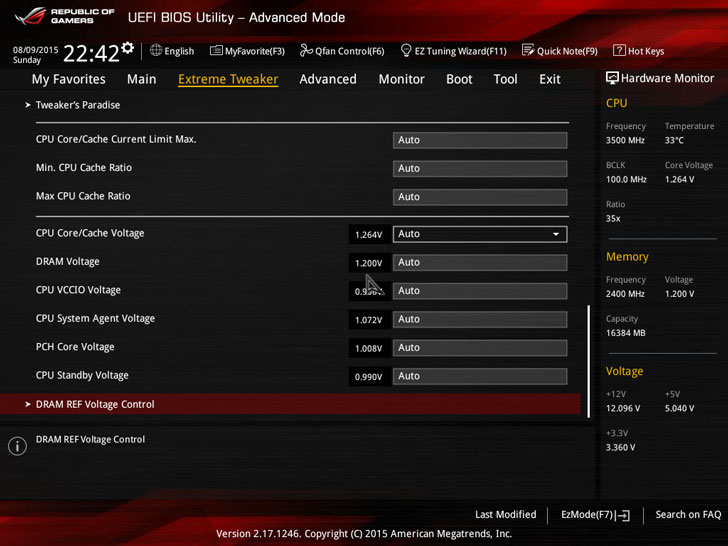Image resolution: width=728 pixels, height=546 pixels.
Task: Click CPU VCCIO Voltage Auto field
Action: coord(480,291)
